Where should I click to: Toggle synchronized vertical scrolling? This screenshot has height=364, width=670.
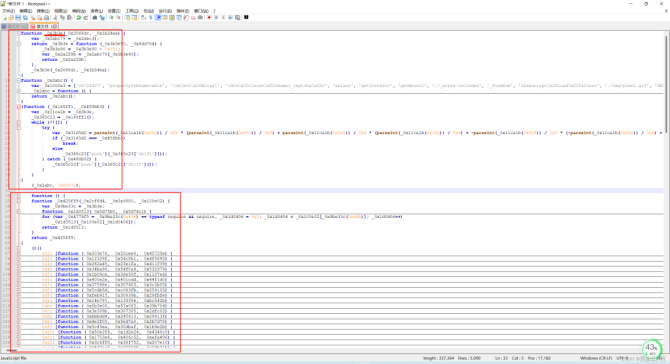pyautogui.click(x=127, y=18)
